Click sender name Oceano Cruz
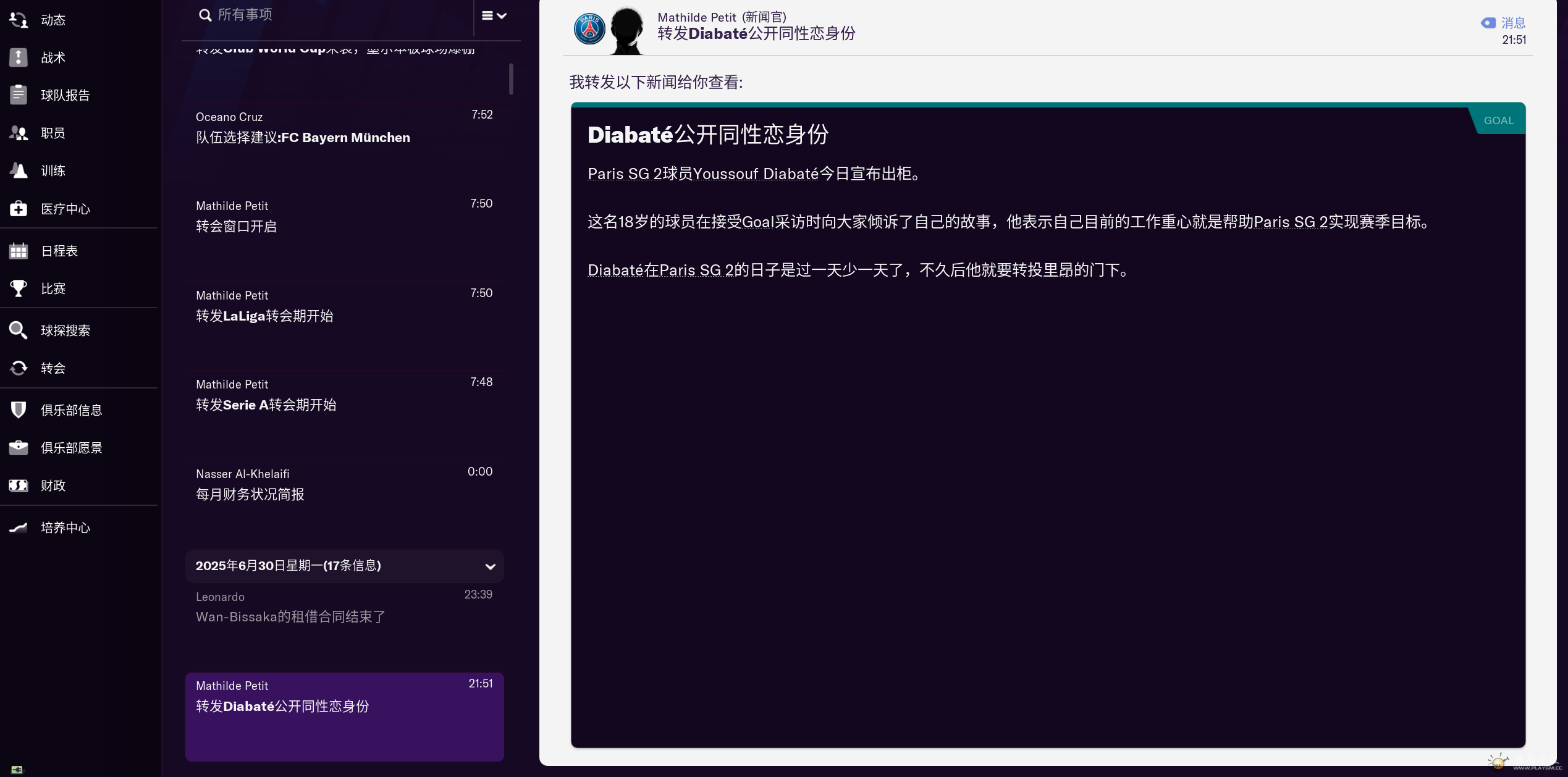 229,117
